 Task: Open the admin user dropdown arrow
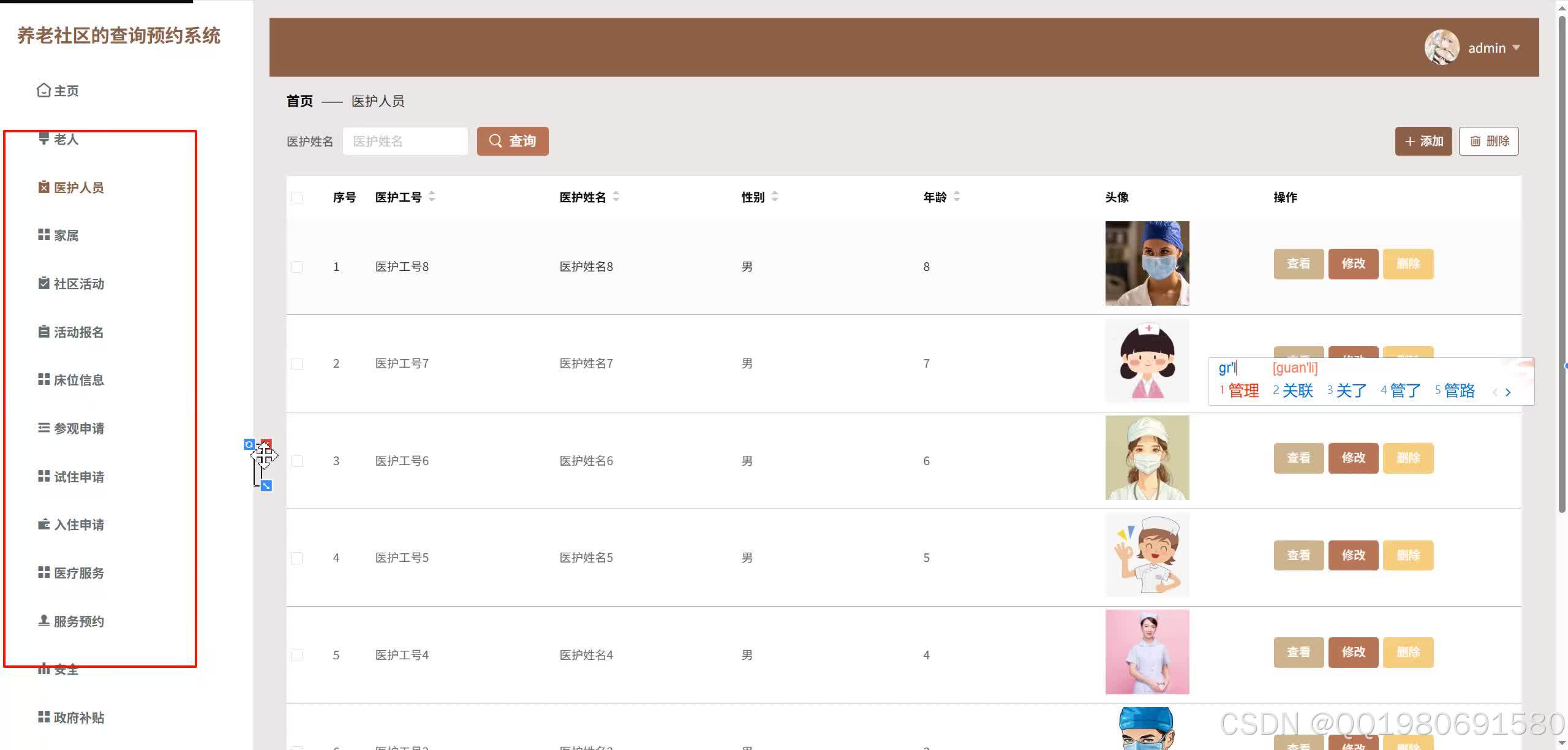[1516, 48]
